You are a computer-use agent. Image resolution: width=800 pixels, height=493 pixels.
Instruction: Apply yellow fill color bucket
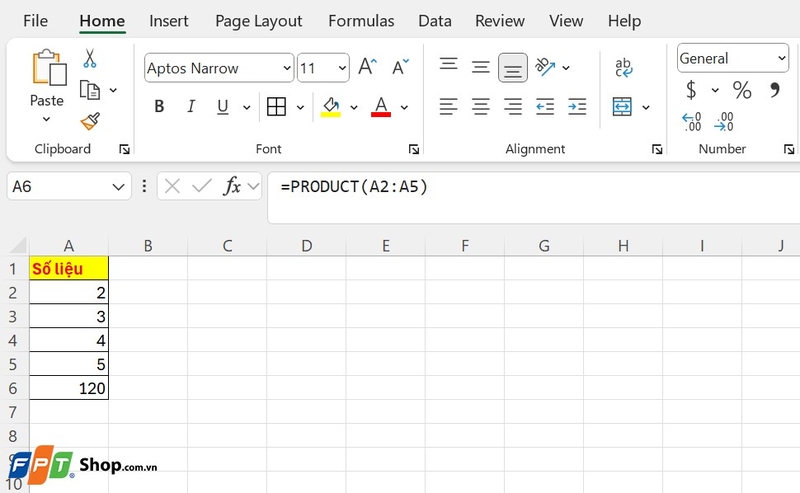pyautogui.click(x=331, y=107)
